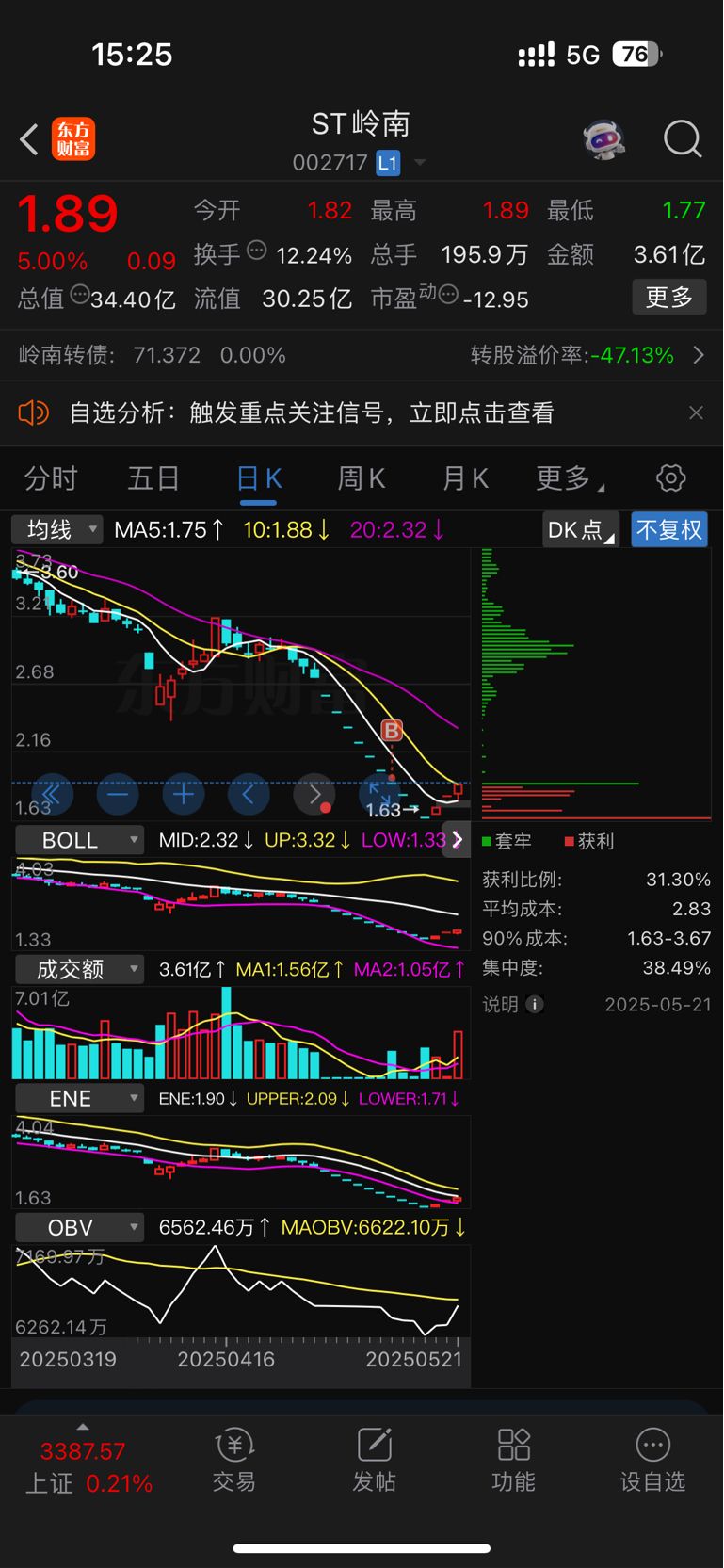Tap the green 套牢 legend
Image resolution: width=724 pixels, height=1568 pixels.
(x=507, y=841)
